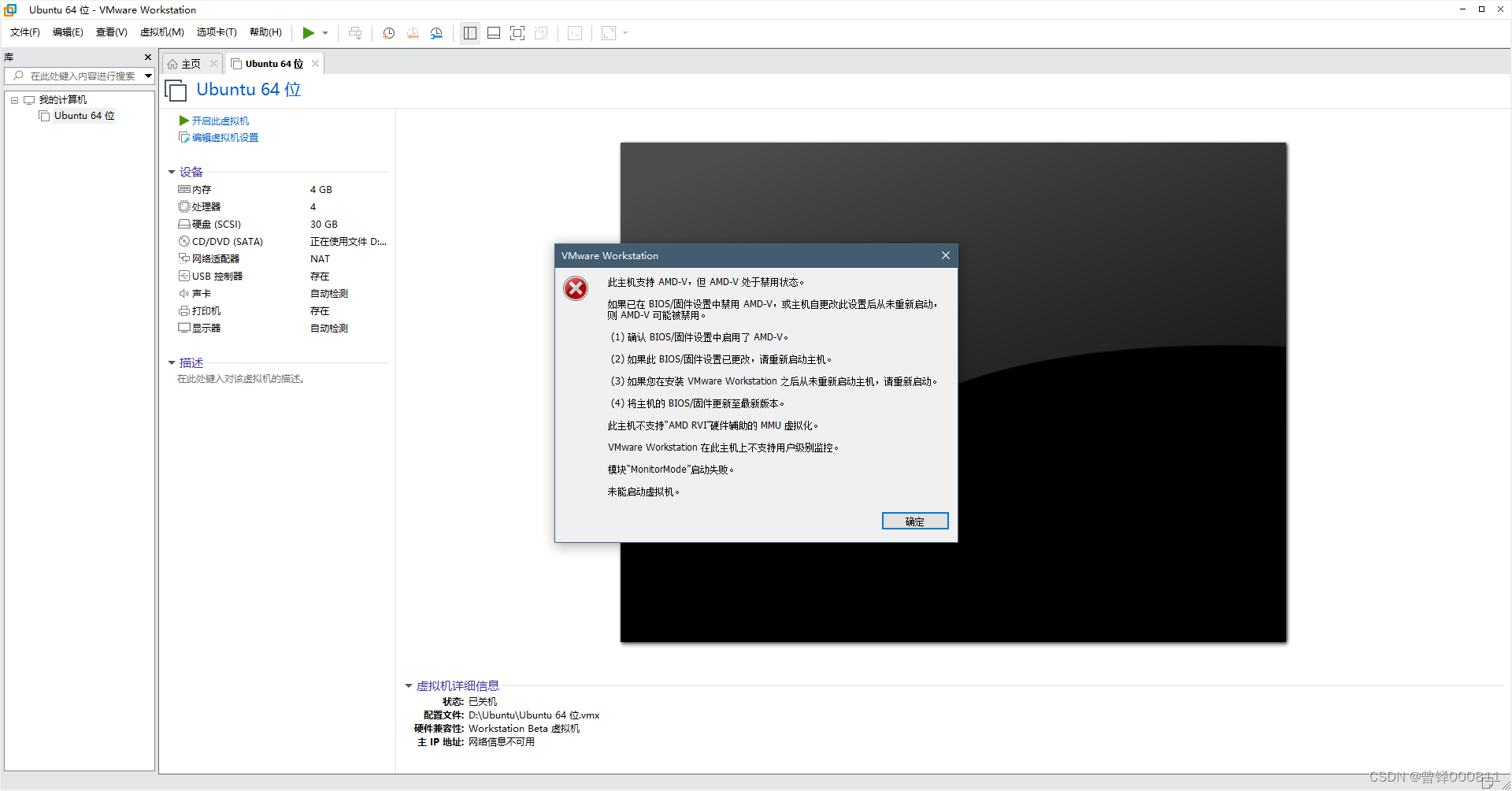Click the console view toolbar icon

575,33
